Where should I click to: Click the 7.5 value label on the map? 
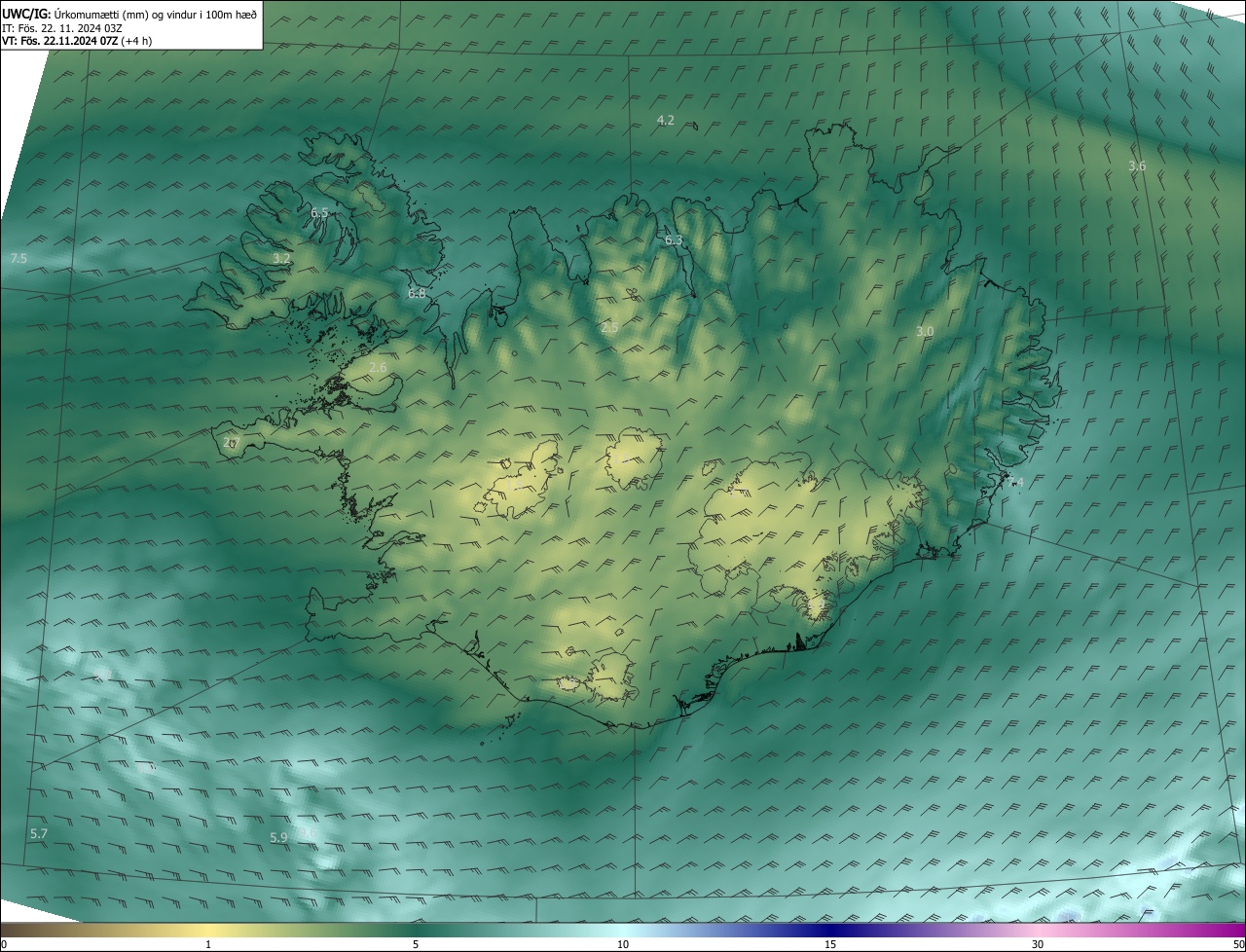point(18,258)
